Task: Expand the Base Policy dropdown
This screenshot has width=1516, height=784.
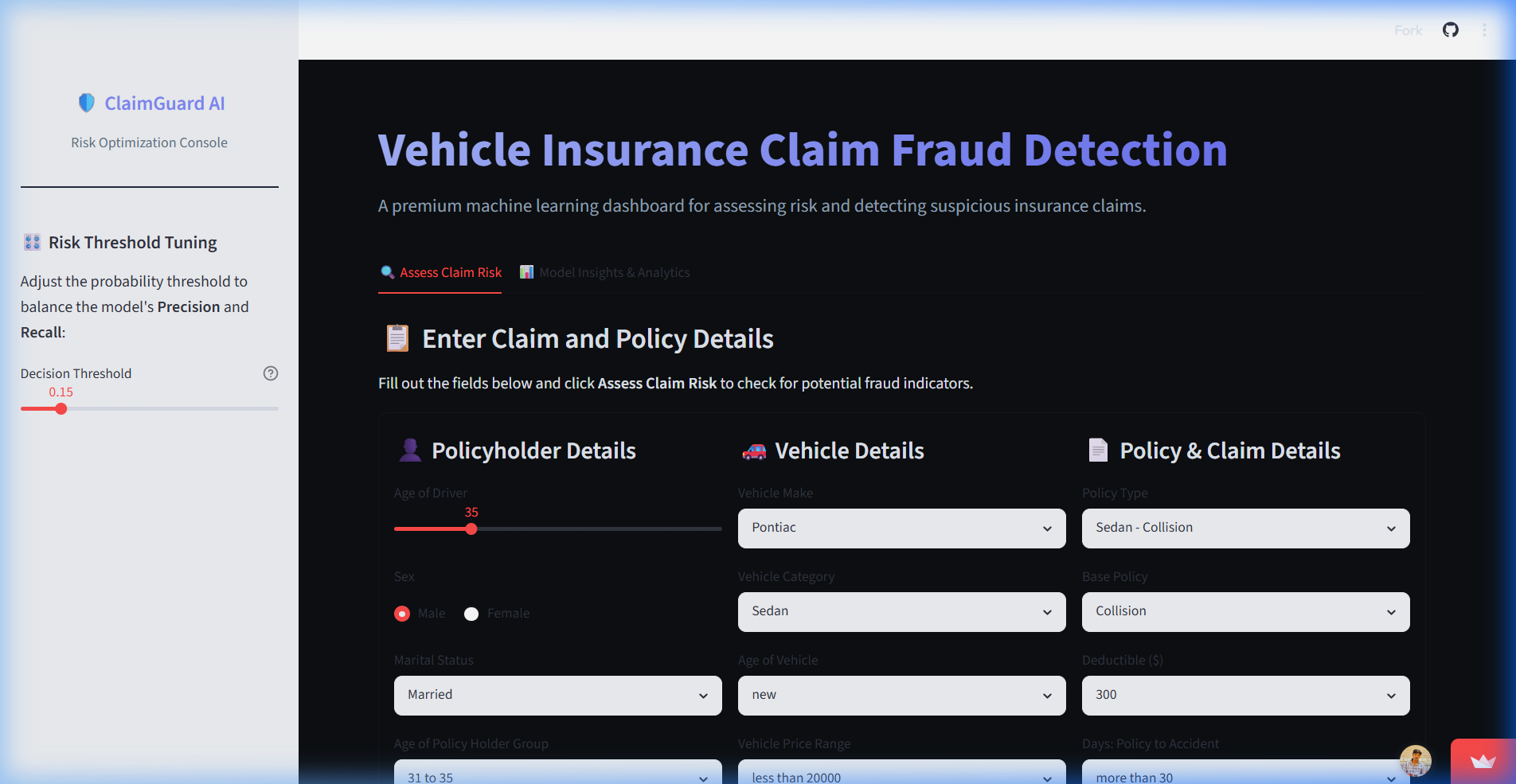Action: pos(1245,612)
